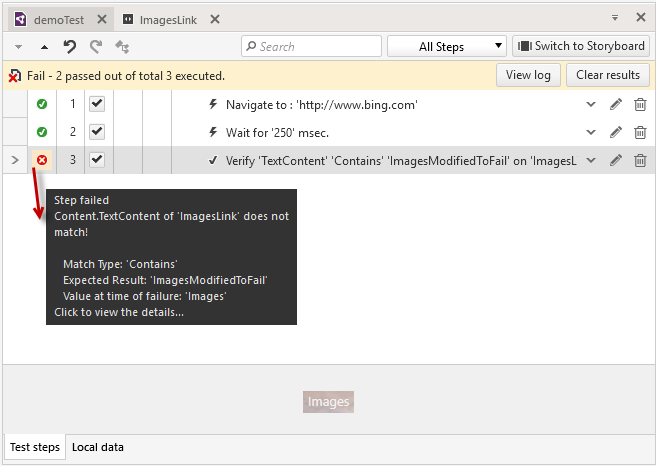Expand the Navigate to step details
Screen dimensions: 656x466
(x=591, y=104)
